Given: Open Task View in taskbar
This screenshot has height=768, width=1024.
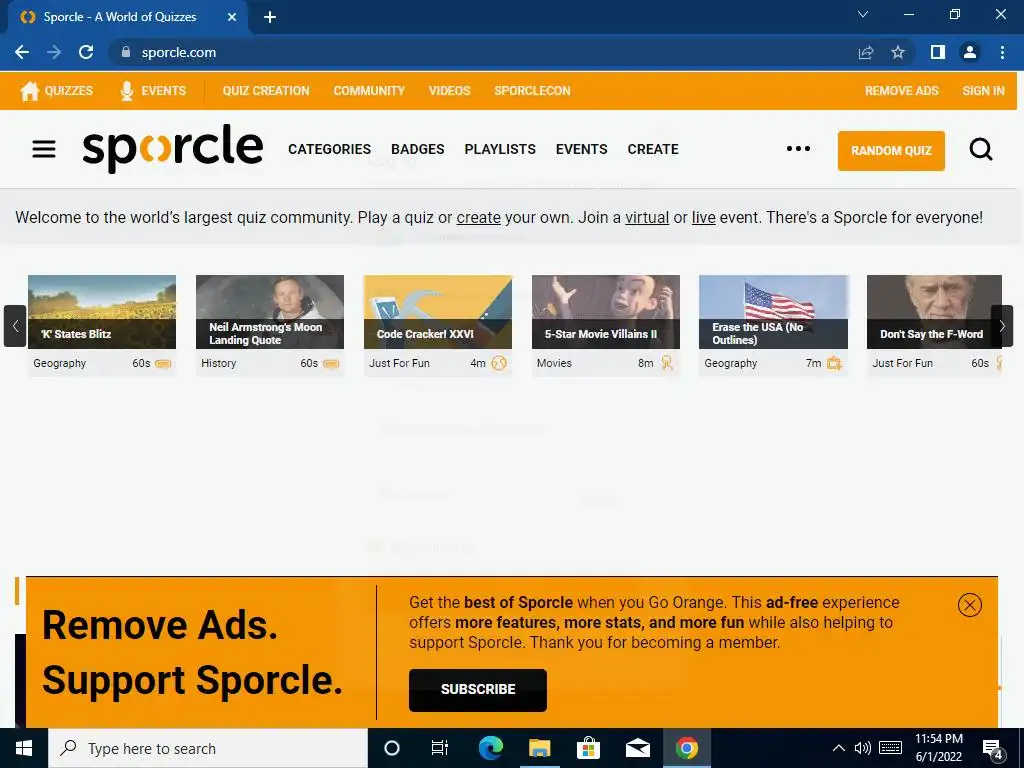Looking at the screenshot, I should tap(440, 748).
